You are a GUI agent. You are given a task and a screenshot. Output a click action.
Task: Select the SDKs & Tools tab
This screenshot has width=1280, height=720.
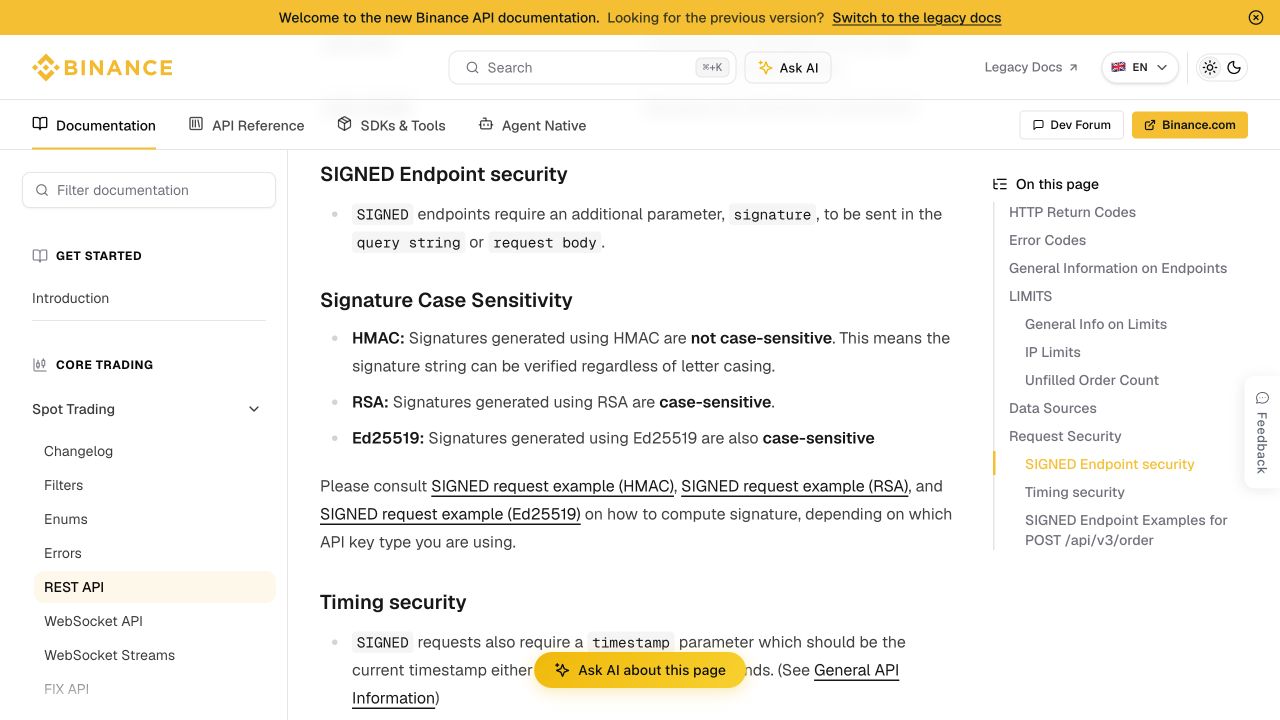[x=391, y=125]
